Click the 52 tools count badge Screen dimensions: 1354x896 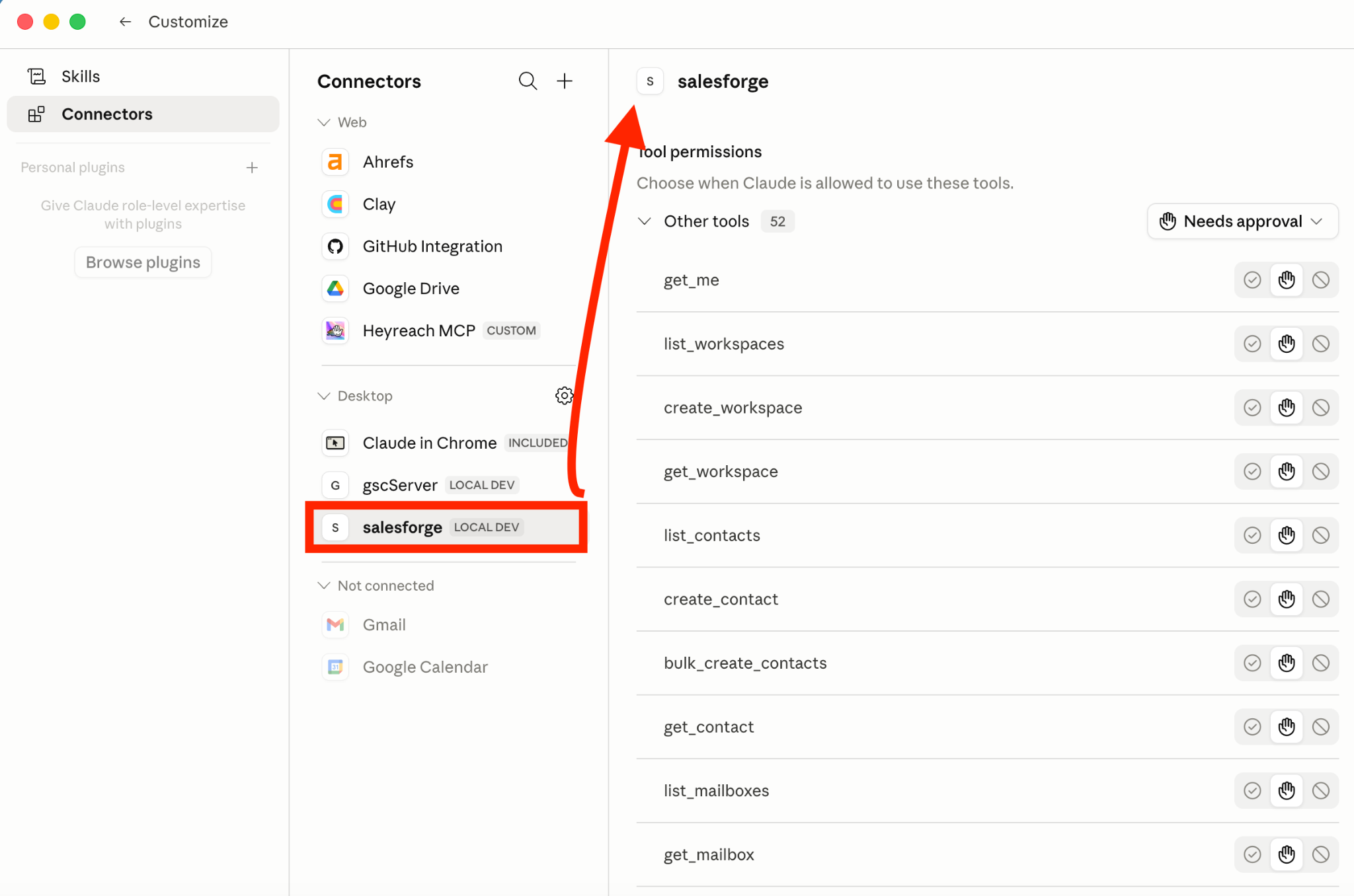(777, 221)
